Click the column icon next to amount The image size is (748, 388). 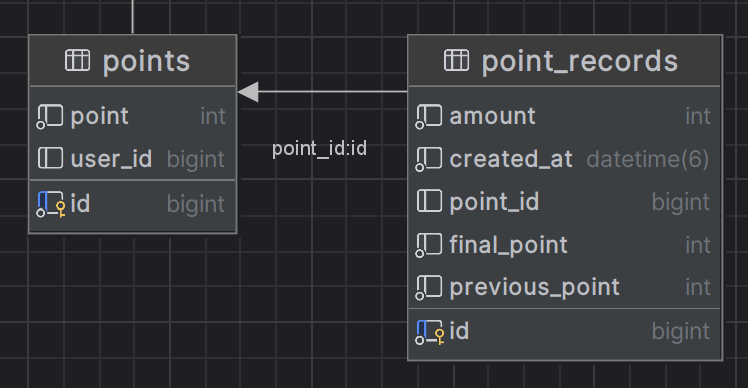click(429, 116)
